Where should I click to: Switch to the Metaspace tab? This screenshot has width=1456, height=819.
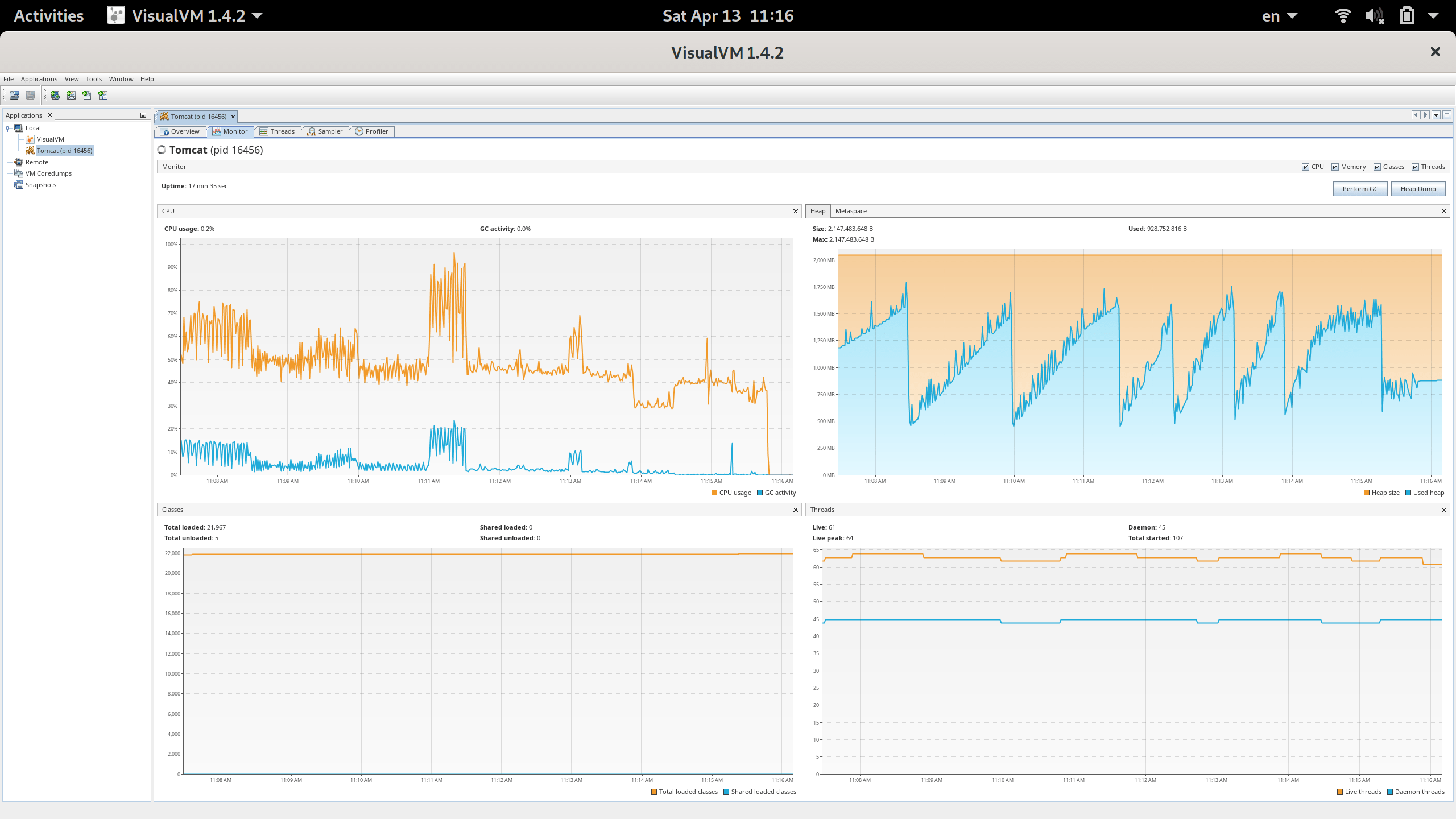coord(851,211)
